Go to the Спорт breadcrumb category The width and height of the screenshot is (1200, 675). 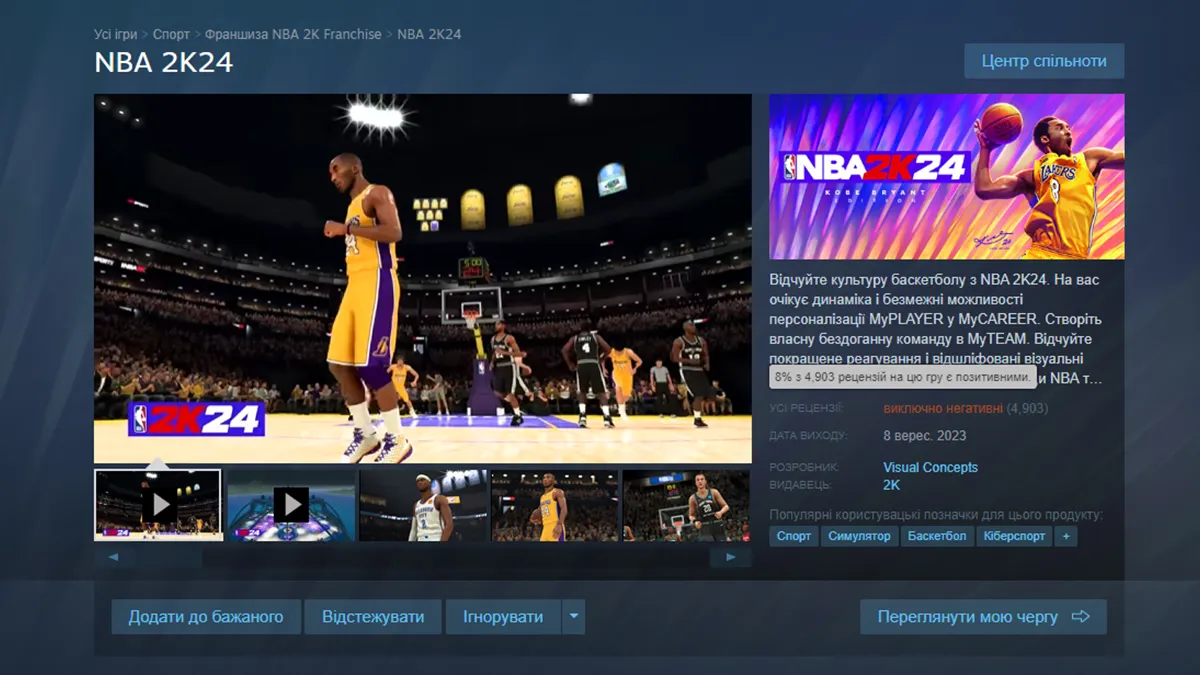[171, 34]
